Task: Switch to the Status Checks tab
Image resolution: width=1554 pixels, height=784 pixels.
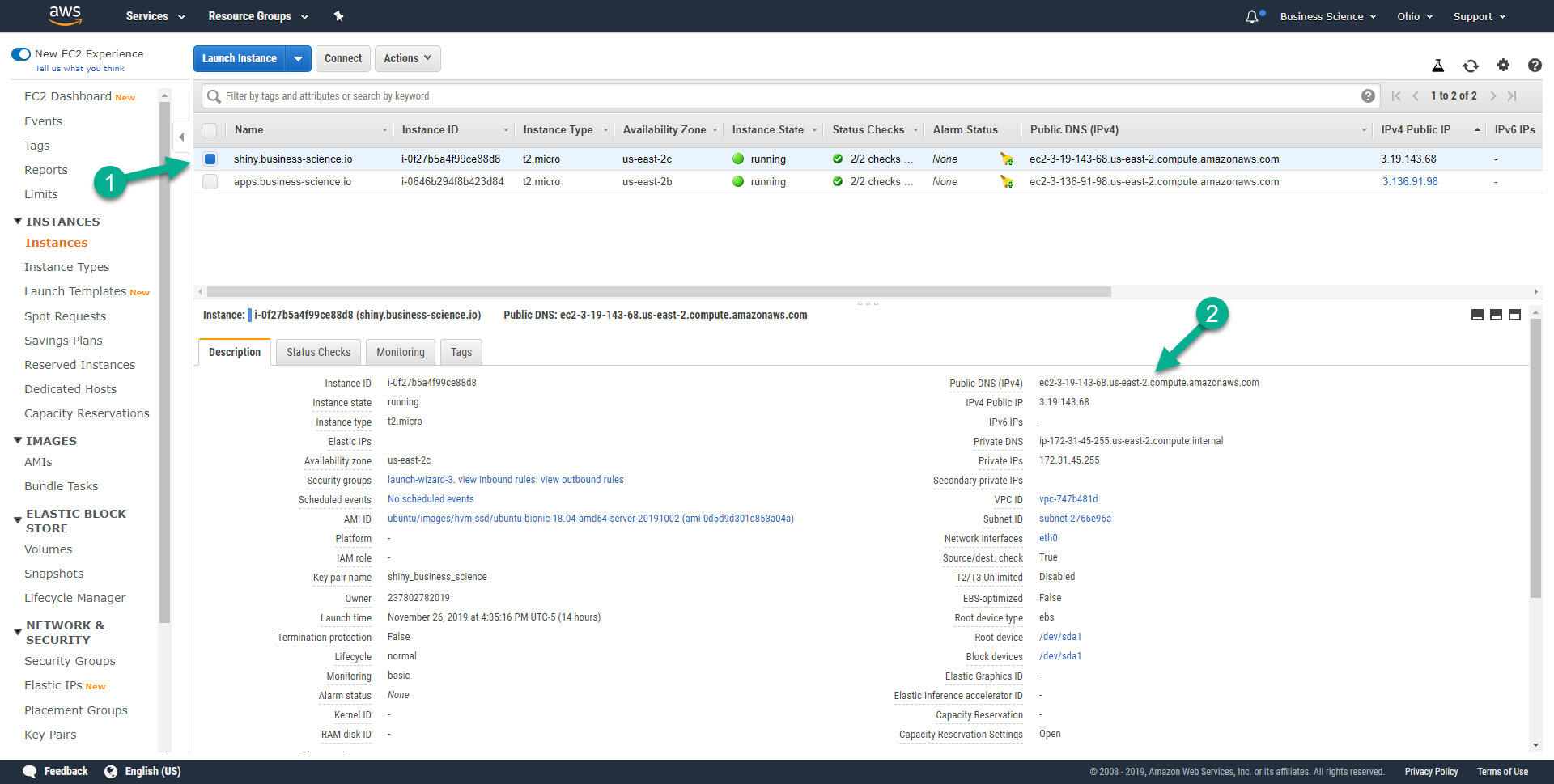Action: pyautogui.click(x=318, y=352)
